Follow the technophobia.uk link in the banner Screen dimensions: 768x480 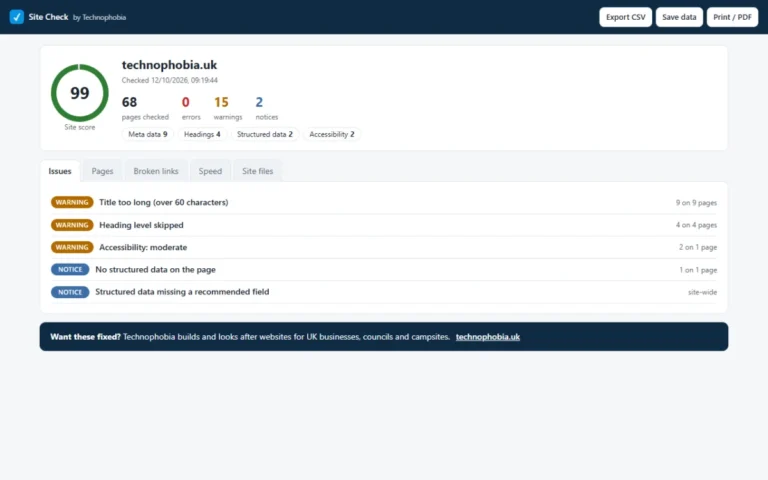pos(487,336)
